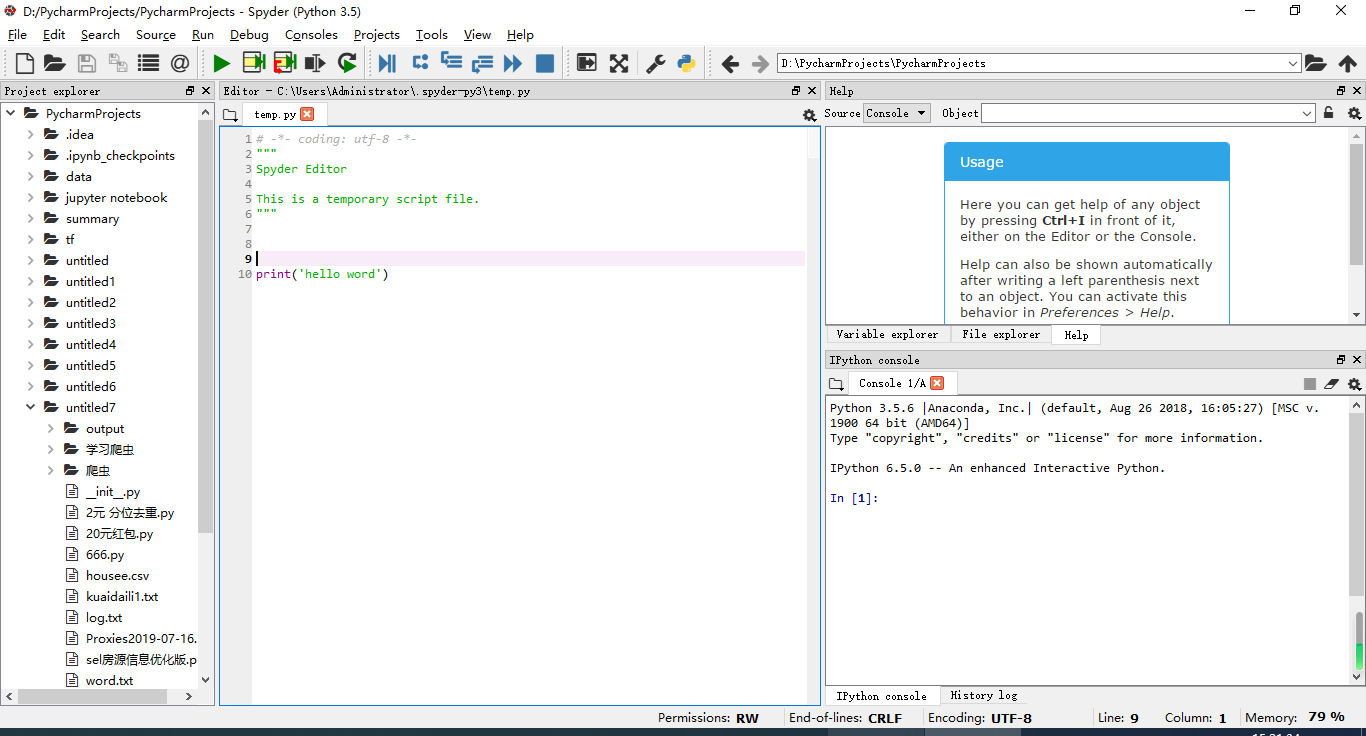
Task: Start debugging the file
Action: [x=387, y=63]
